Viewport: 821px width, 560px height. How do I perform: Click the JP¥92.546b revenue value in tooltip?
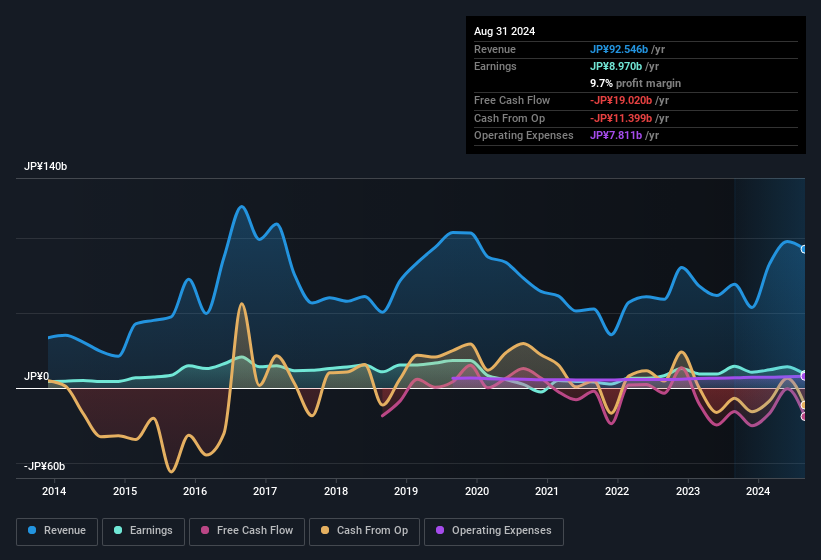click(619, 49)
